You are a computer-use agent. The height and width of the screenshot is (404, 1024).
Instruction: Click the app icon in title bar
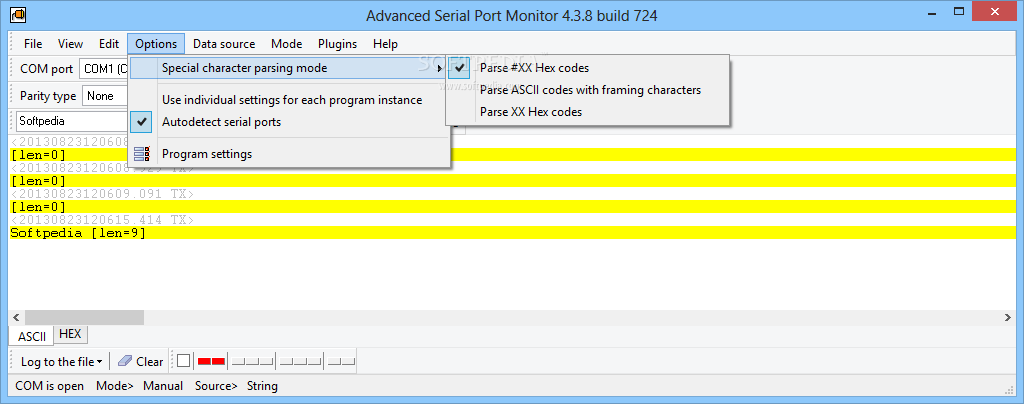click(x=18, y=14)
